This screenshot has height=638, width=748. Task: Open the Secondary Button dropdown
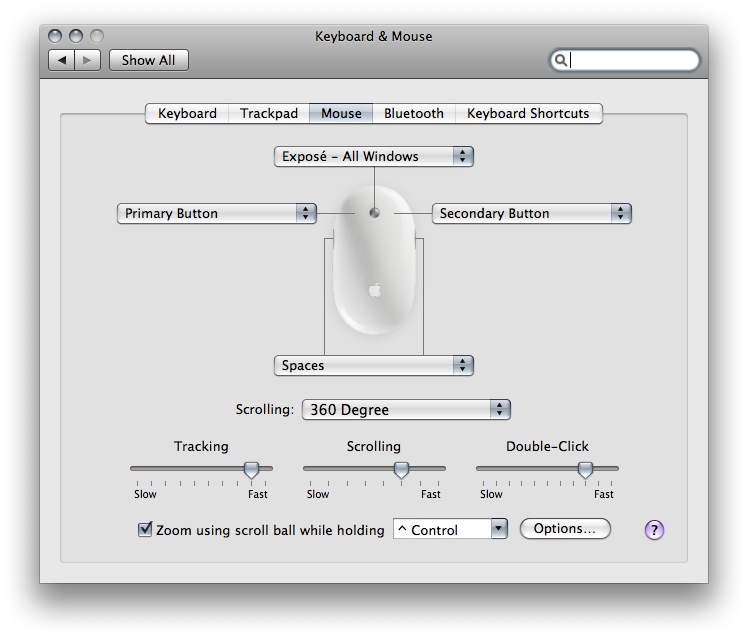pyautogui.click(x=531, y=213)
